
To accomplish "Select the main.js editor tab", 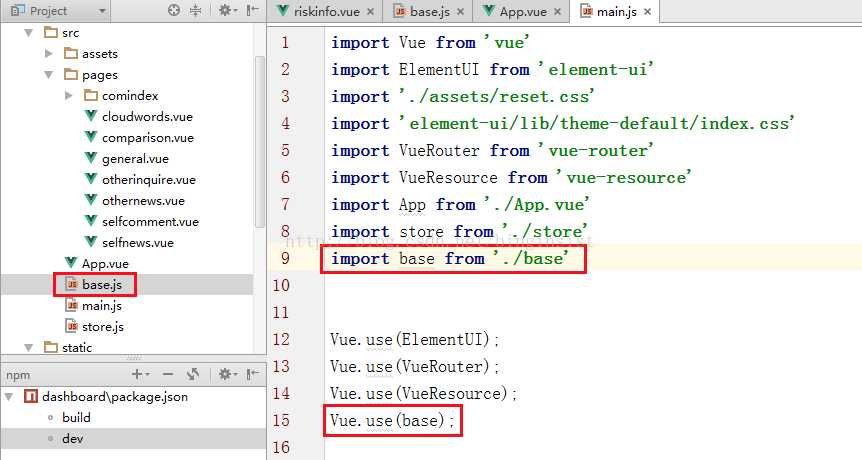I will click(617, 12).
